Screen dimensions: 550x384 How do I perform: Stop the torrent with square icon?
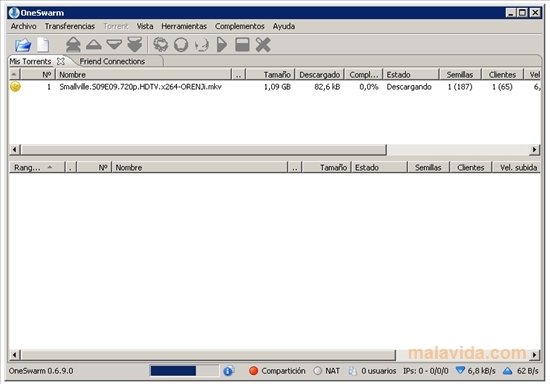242,45
